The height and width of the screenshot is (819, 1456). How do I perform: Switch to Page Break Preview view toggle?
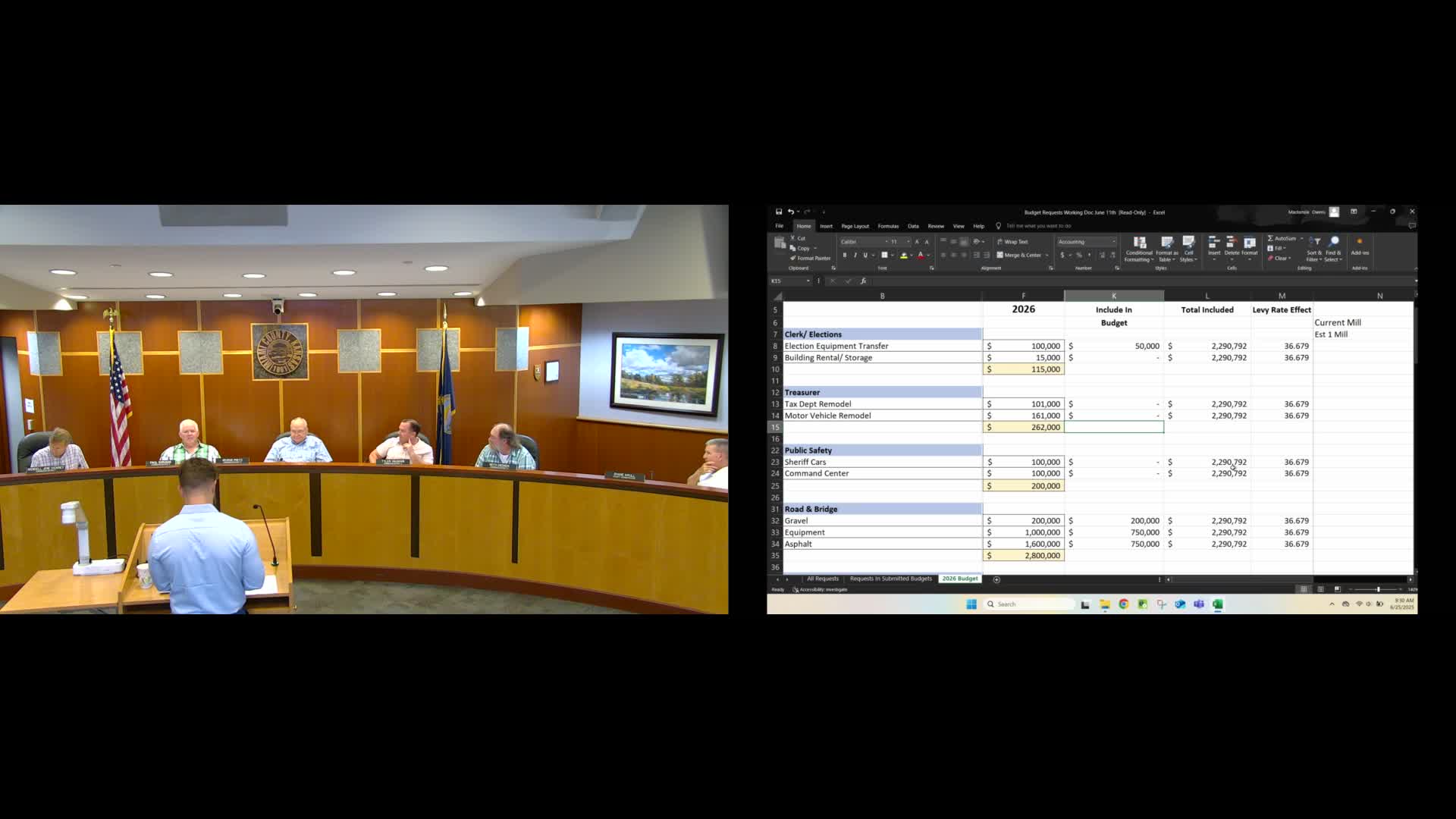pyautogui.click(x=1339, y=588)
